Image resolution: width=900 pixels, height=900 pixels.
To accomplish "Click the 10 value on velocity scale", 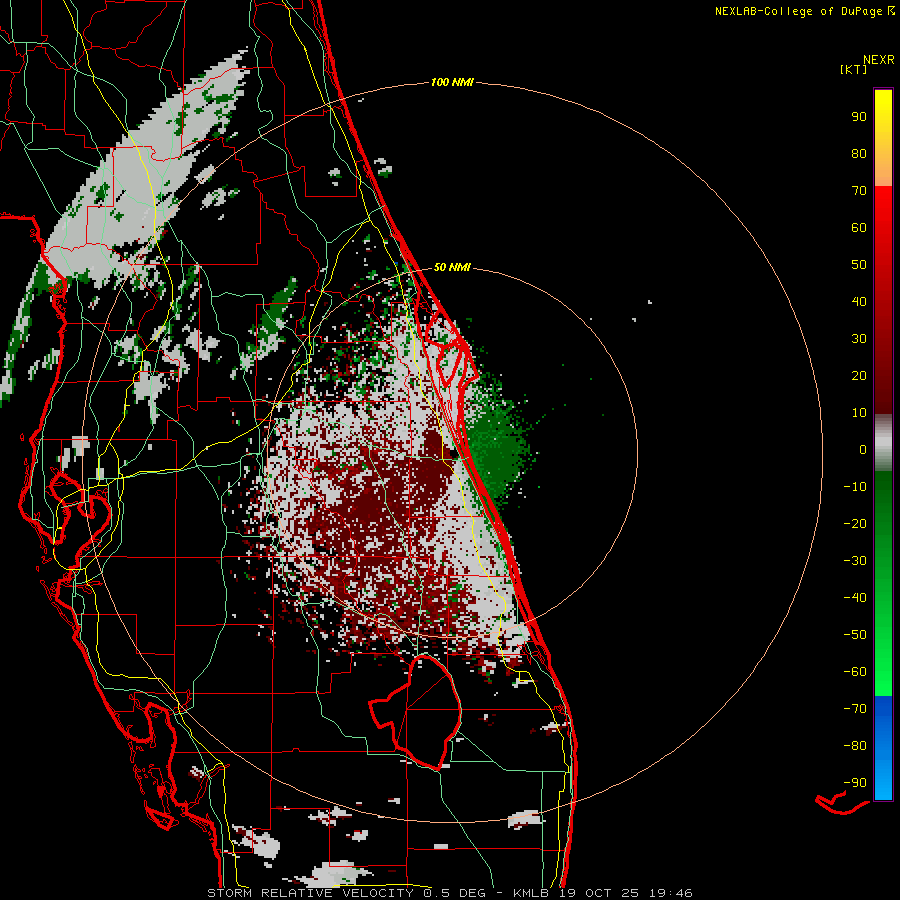I will pyautogui.click(x=859, y=413).
